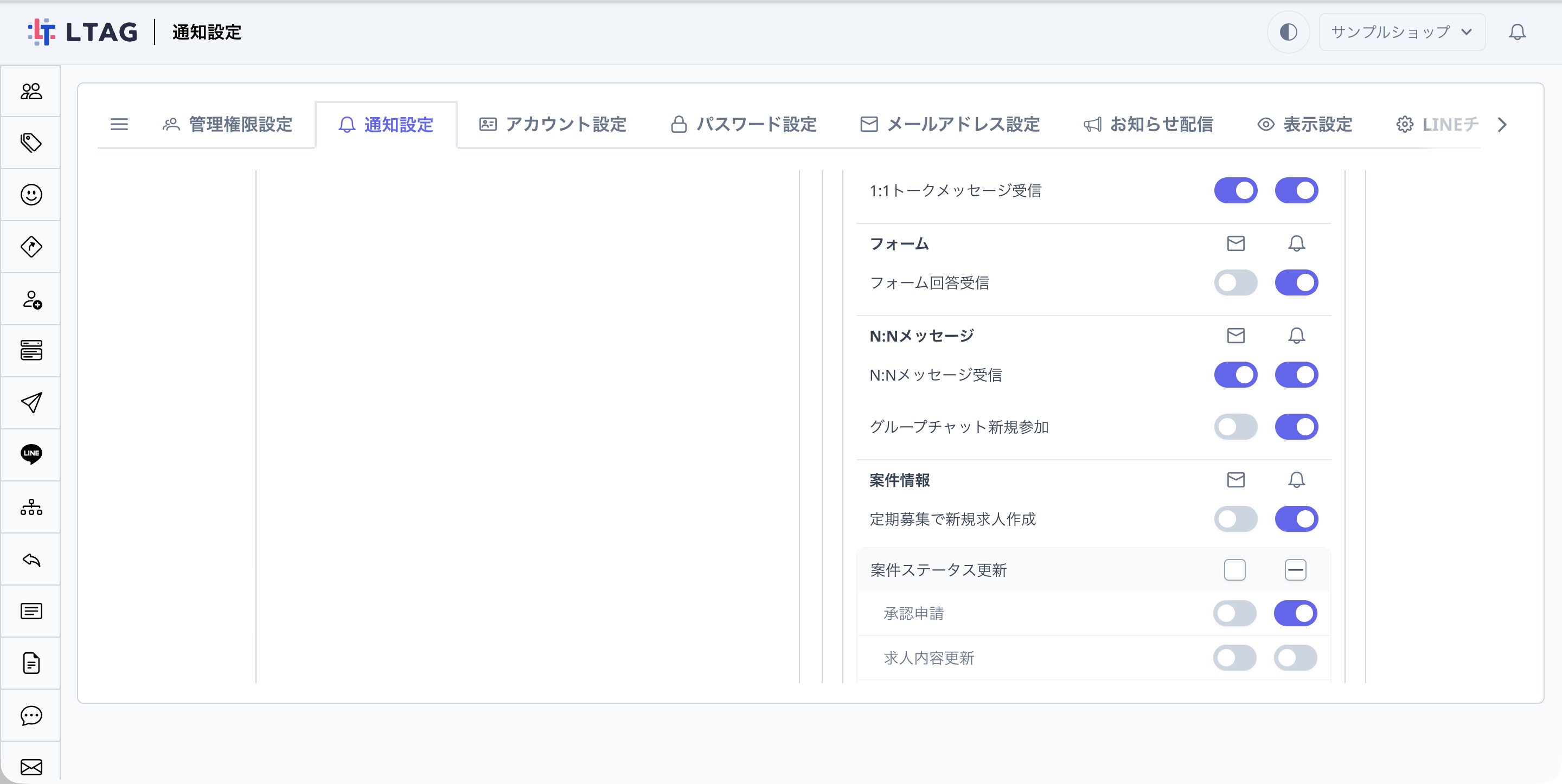Click the hierarchy tree sidebar icon
This screenshot has width=1562, height=784.
pos(31,507)
